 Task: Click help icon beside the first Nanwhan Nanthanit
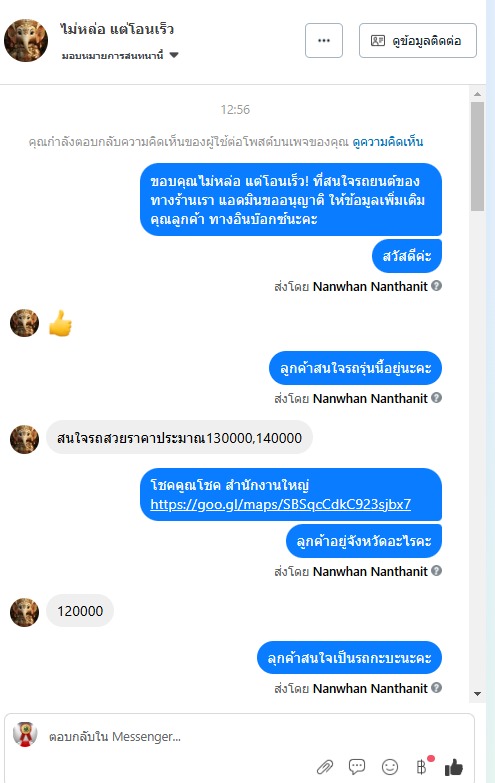click(x=437, y=286)
